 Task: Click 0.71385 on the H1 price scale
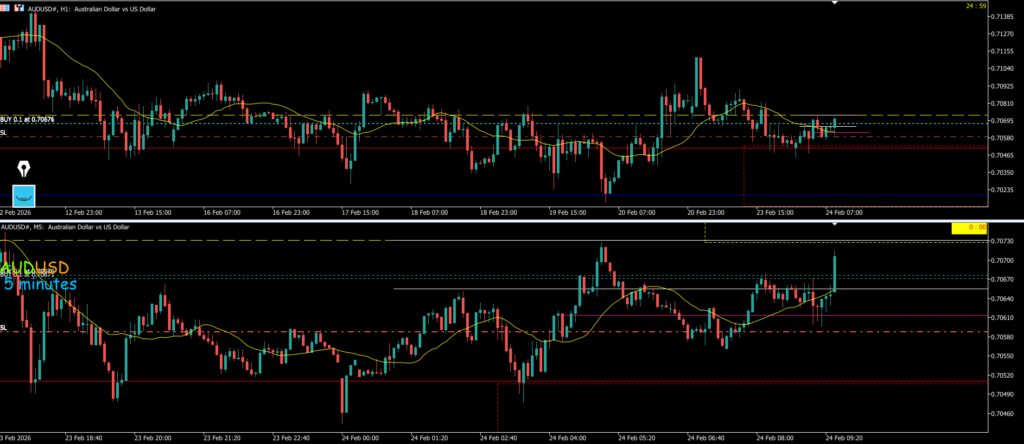point(998,18)
